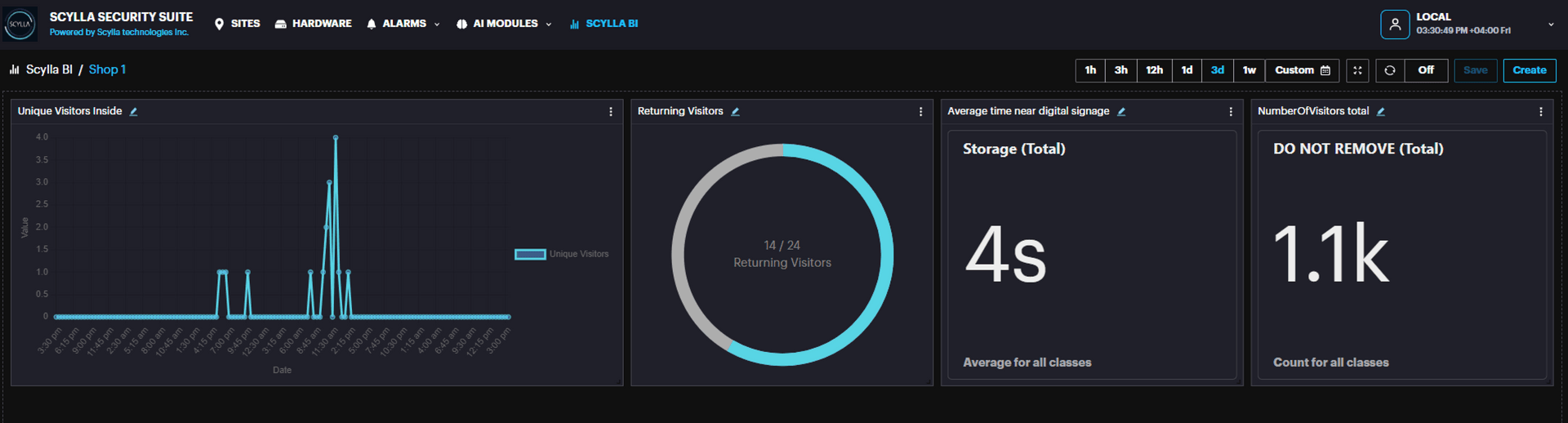This screenshot has width=1568, height=423.
Task: Expand the AI Modules menu
Action: point(504,24)
